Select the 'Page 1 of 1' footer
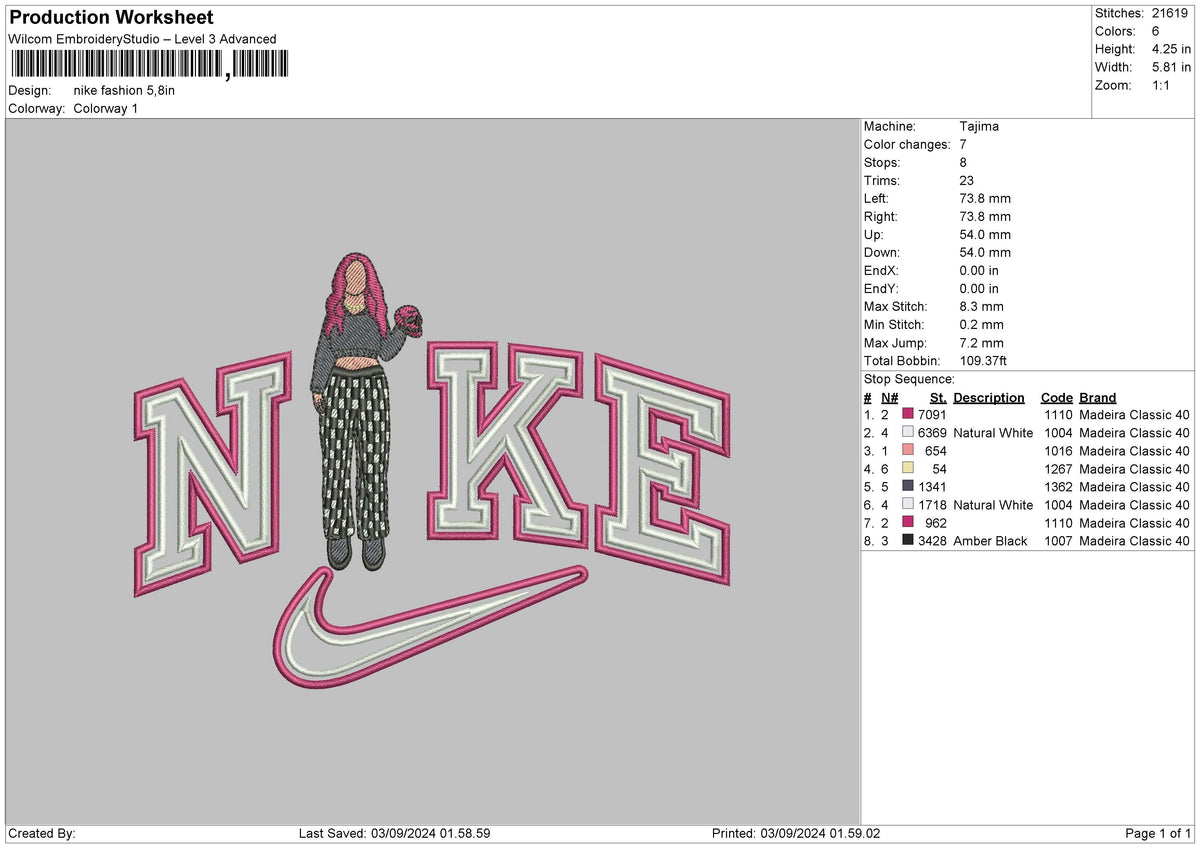 click(1158, 834)
